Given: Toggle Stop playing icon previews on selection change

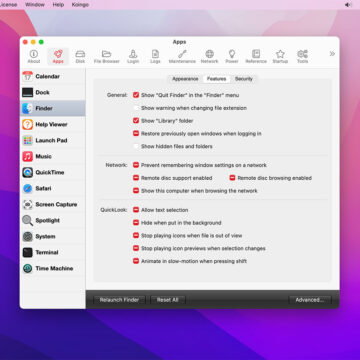Looking at the screenshot, I should (x=136, y=248).
